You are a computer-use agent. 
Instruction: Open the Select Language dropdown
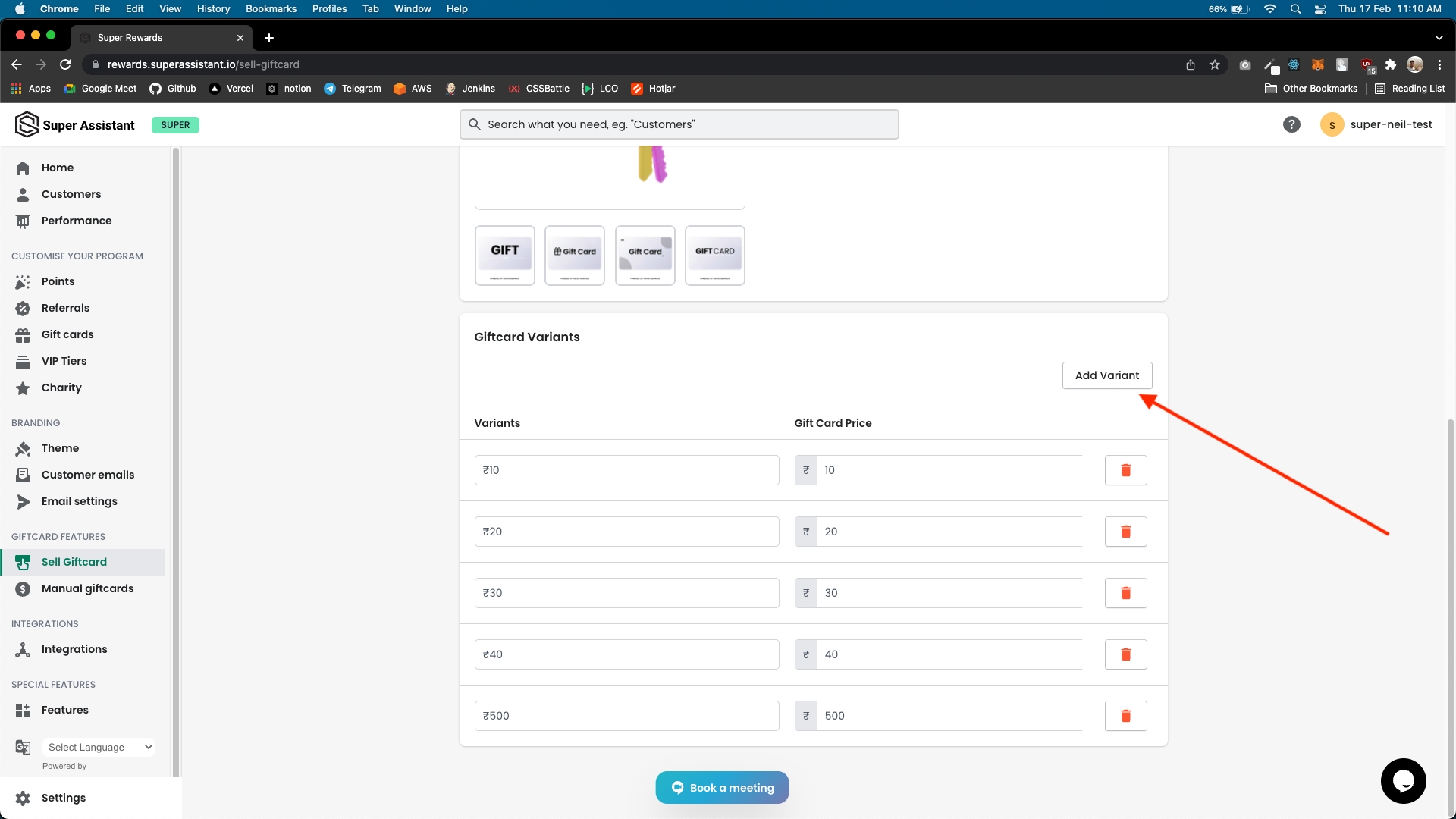coord(99,747)
